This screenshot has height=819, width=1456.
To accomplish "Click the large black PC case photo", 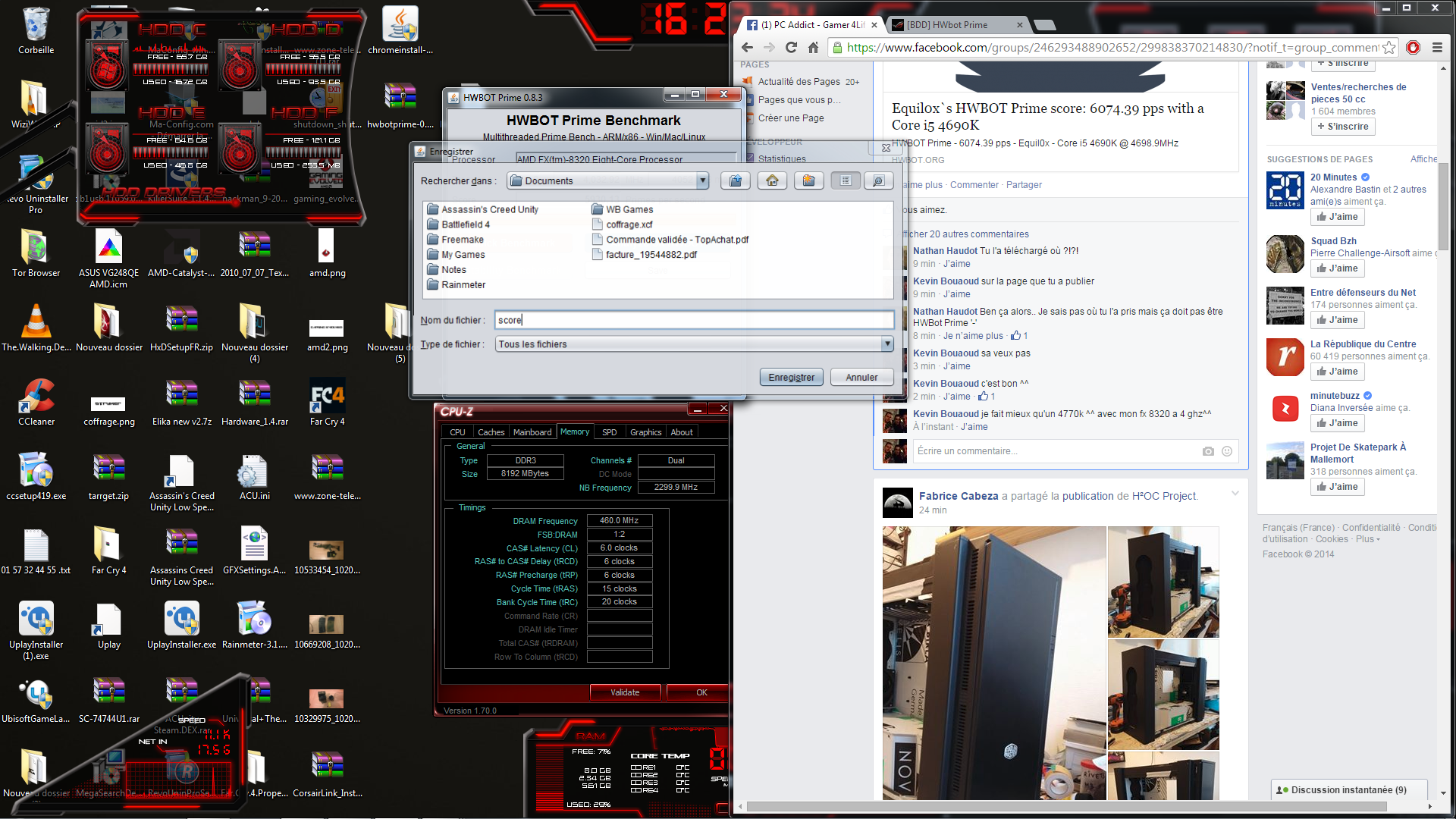I will [993, 663].
